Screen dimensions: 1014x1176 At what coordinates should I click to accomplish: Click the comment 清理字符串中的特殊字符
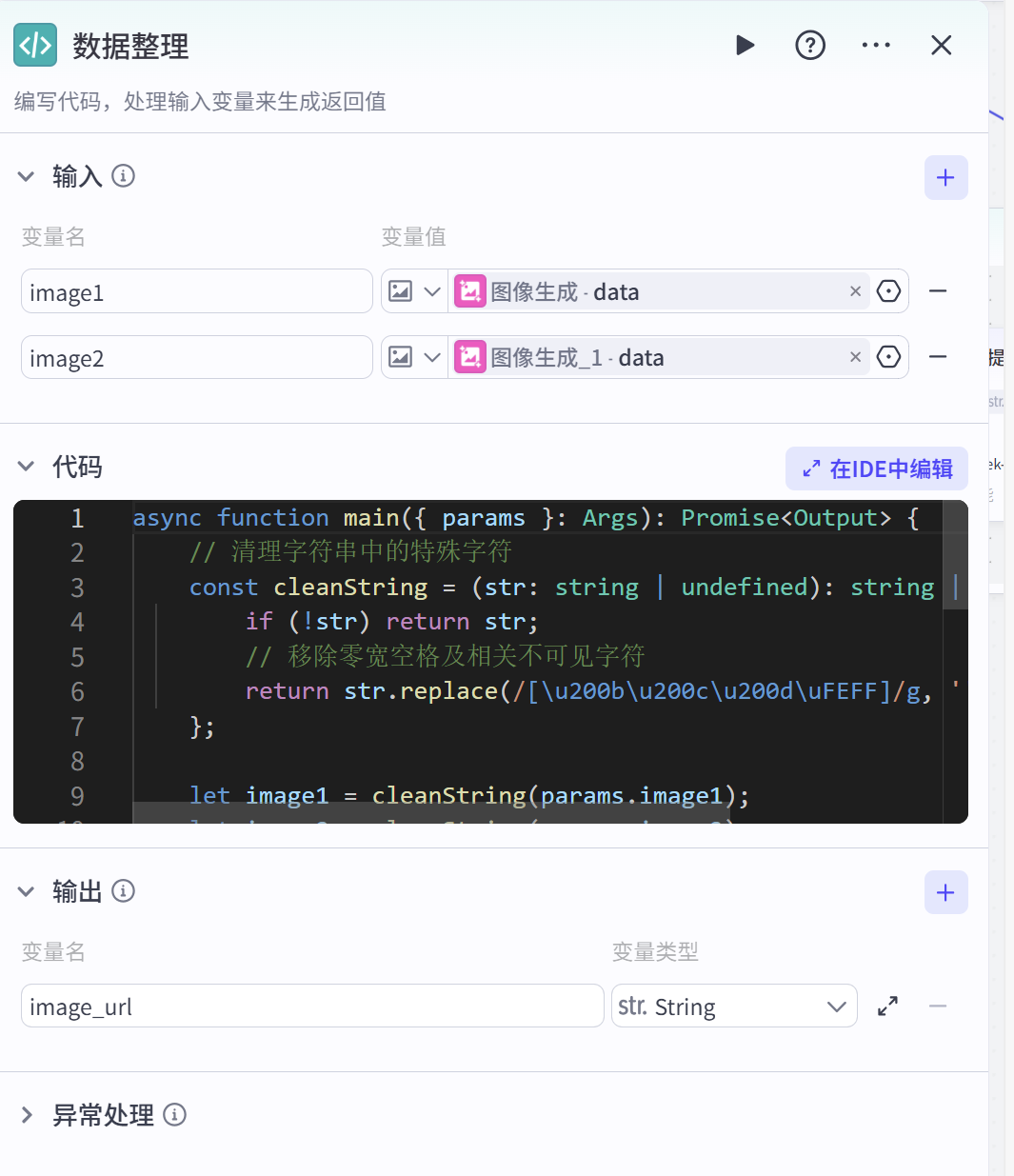(x=351, y=552)
